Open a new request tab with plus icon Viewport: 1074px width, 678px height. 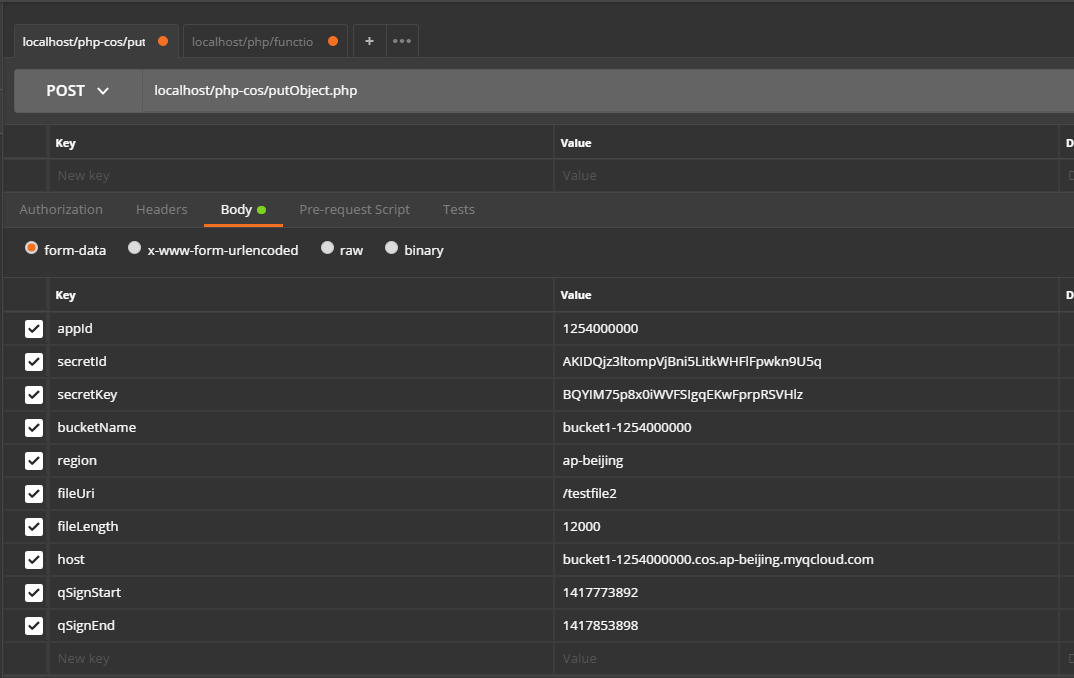(x=369, y=41)
